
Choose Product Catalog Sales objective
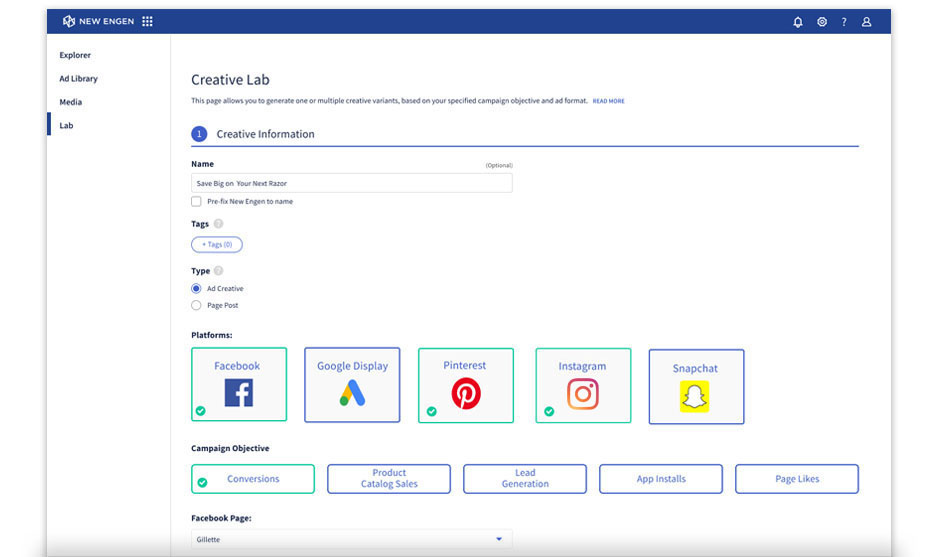389,479
